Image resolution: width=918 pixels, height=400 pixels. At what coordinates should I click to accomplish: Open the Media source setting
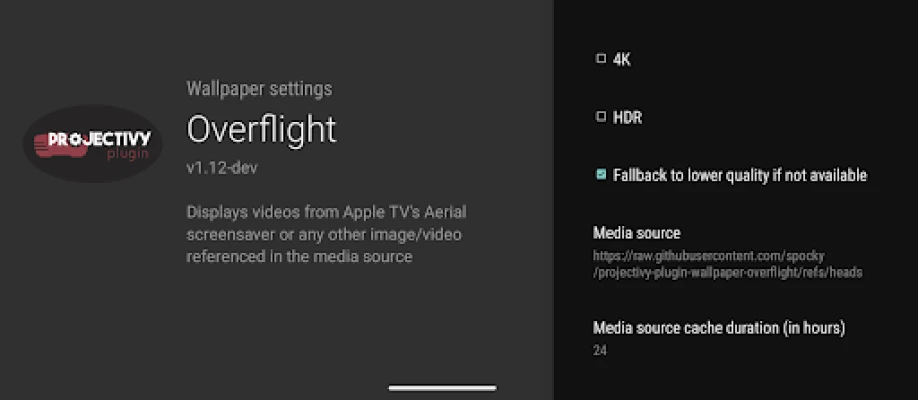pos(636,234)
